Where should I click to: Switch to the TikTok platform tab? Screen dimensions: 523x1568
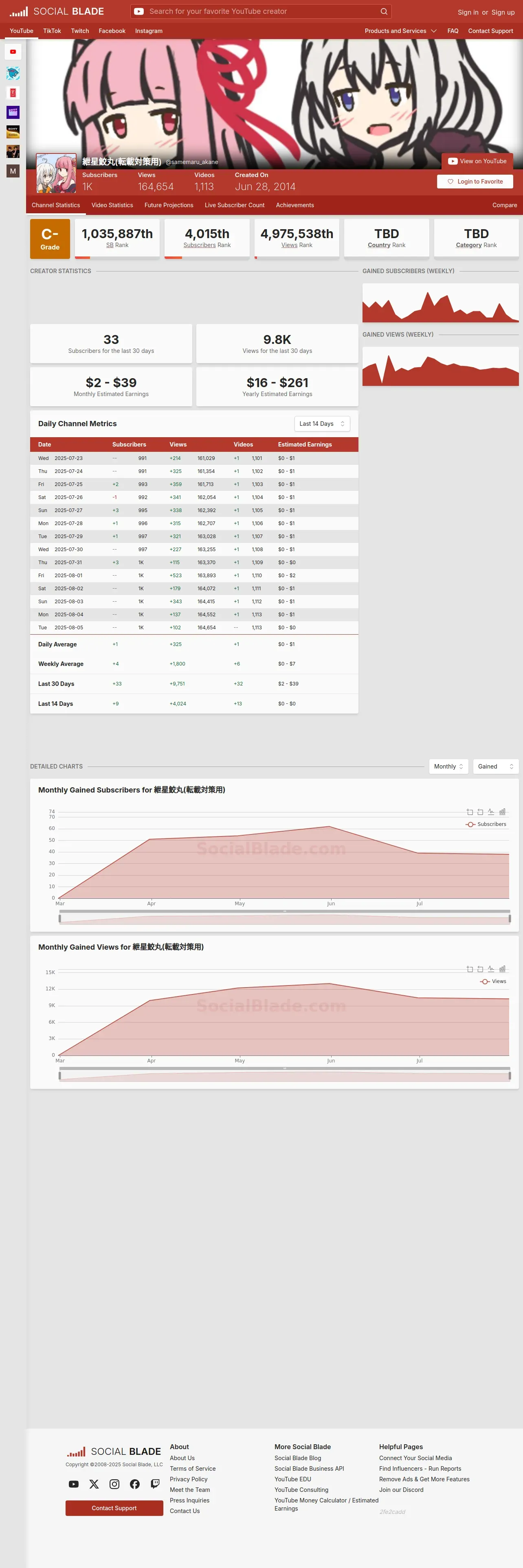click(x=52, y=31)
